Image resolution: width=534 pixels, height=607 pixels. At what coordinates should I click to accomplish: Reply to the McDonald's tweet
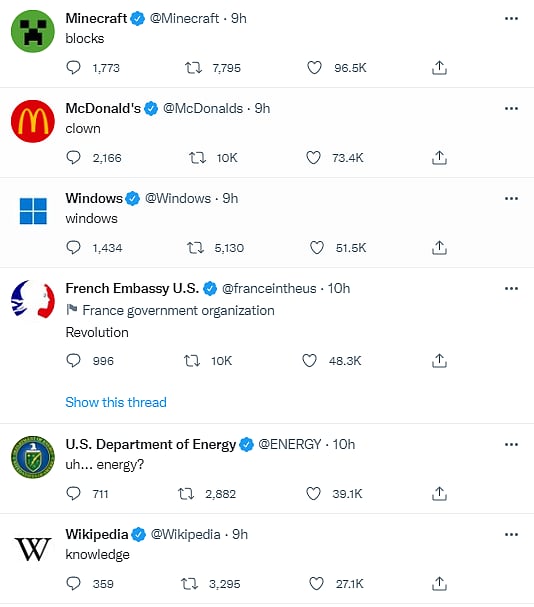point(73,158)
